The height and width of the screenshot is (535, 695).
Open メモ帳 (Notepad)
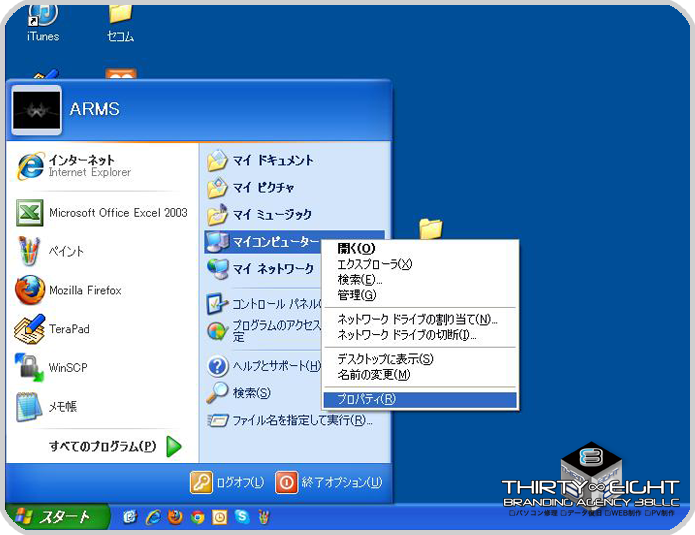pyautogui.click(x=62, y=407)
